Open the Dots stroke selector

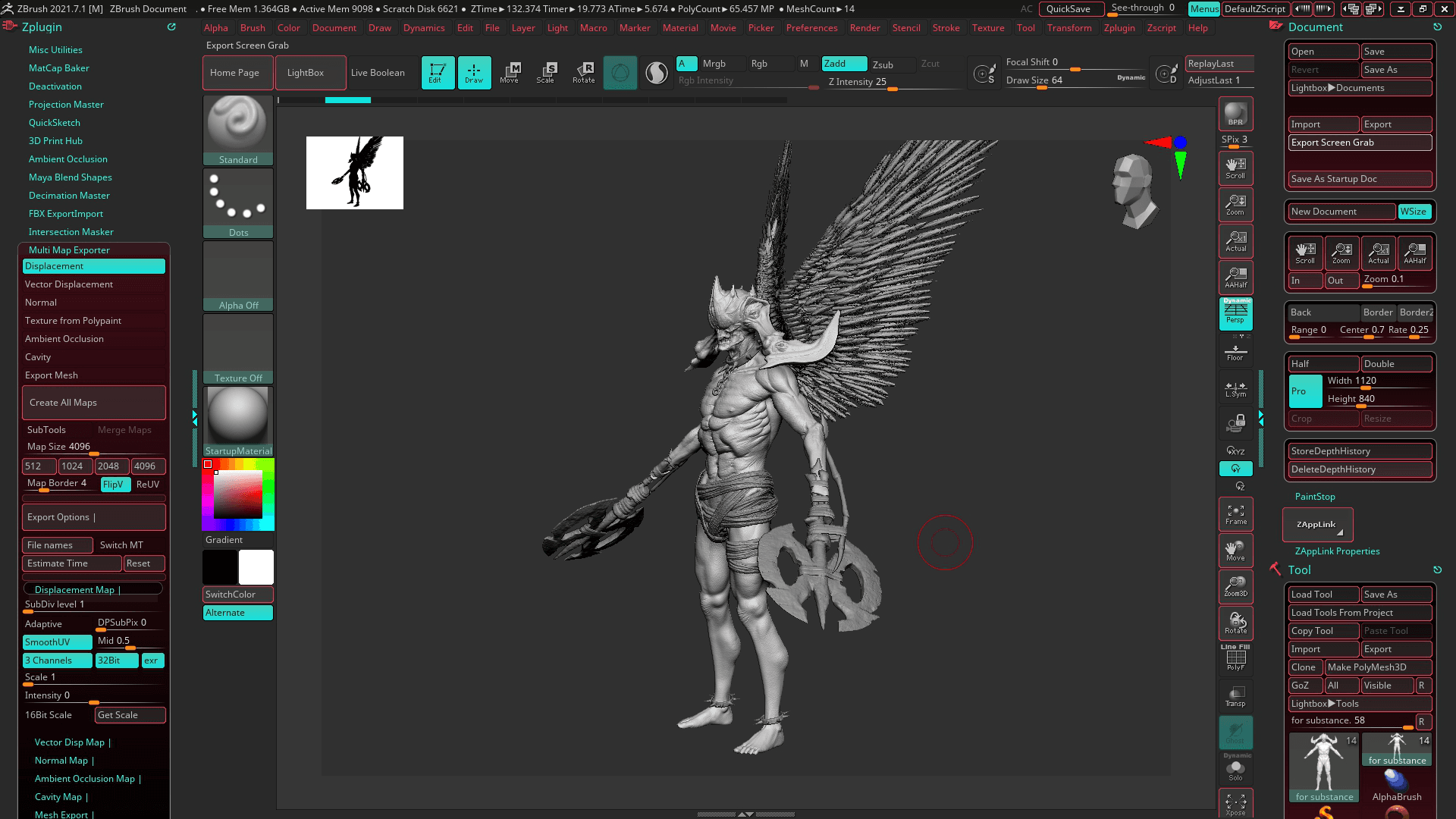tap(238, 203)
